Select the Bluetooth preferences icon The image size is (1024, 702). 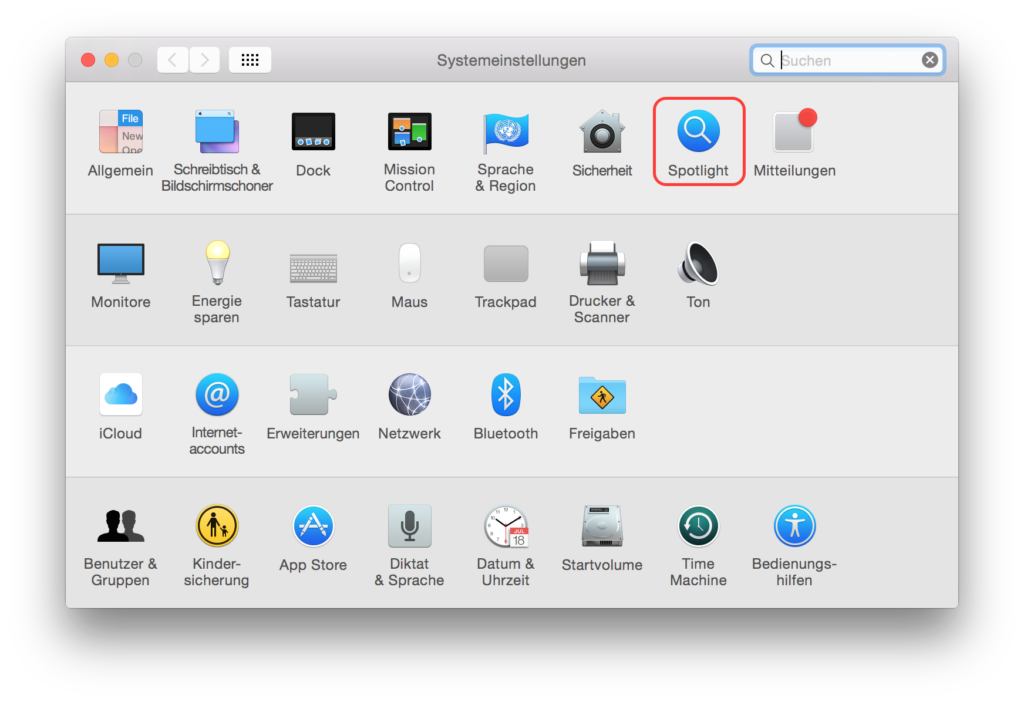pyautogui.click(x=505, y=395)
